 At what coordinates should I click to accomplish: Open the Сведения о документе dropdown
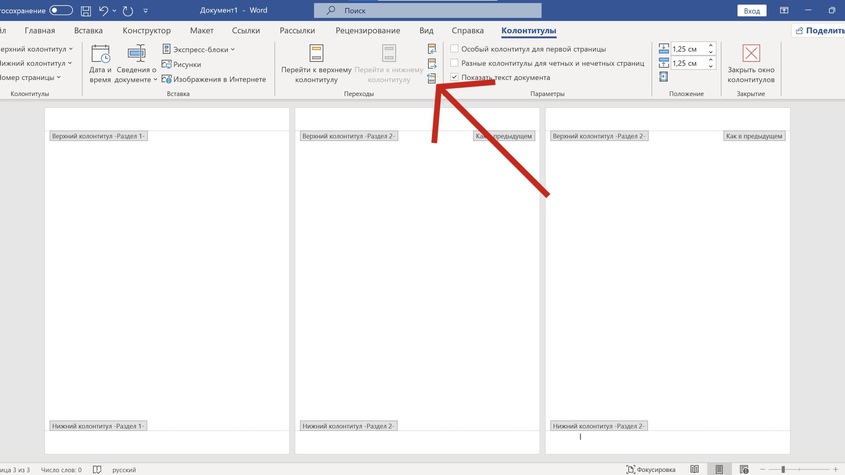(x=136, y=65)
